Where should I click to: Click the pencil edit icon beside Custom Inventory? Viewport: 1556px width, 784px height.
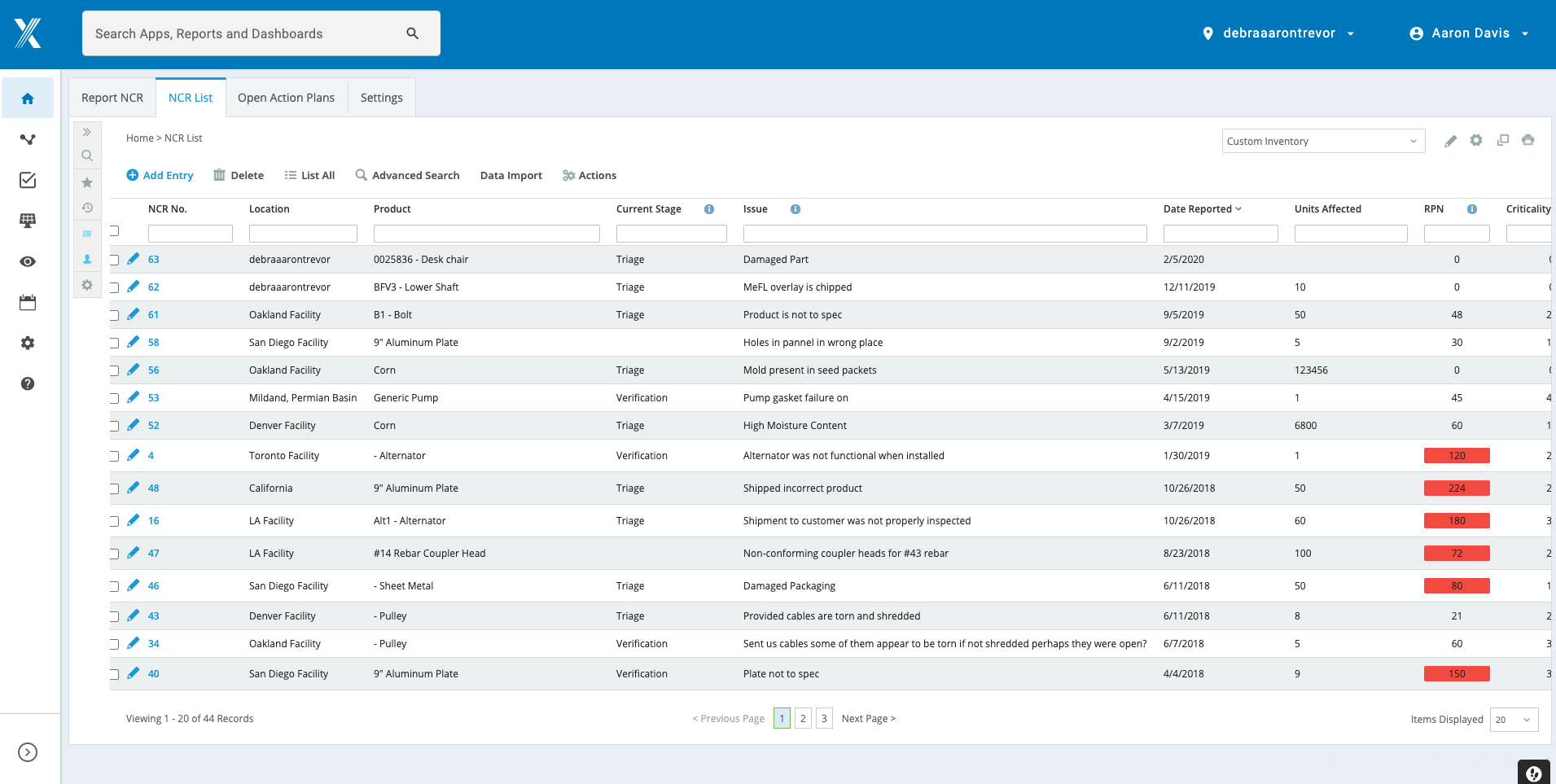1450,140
